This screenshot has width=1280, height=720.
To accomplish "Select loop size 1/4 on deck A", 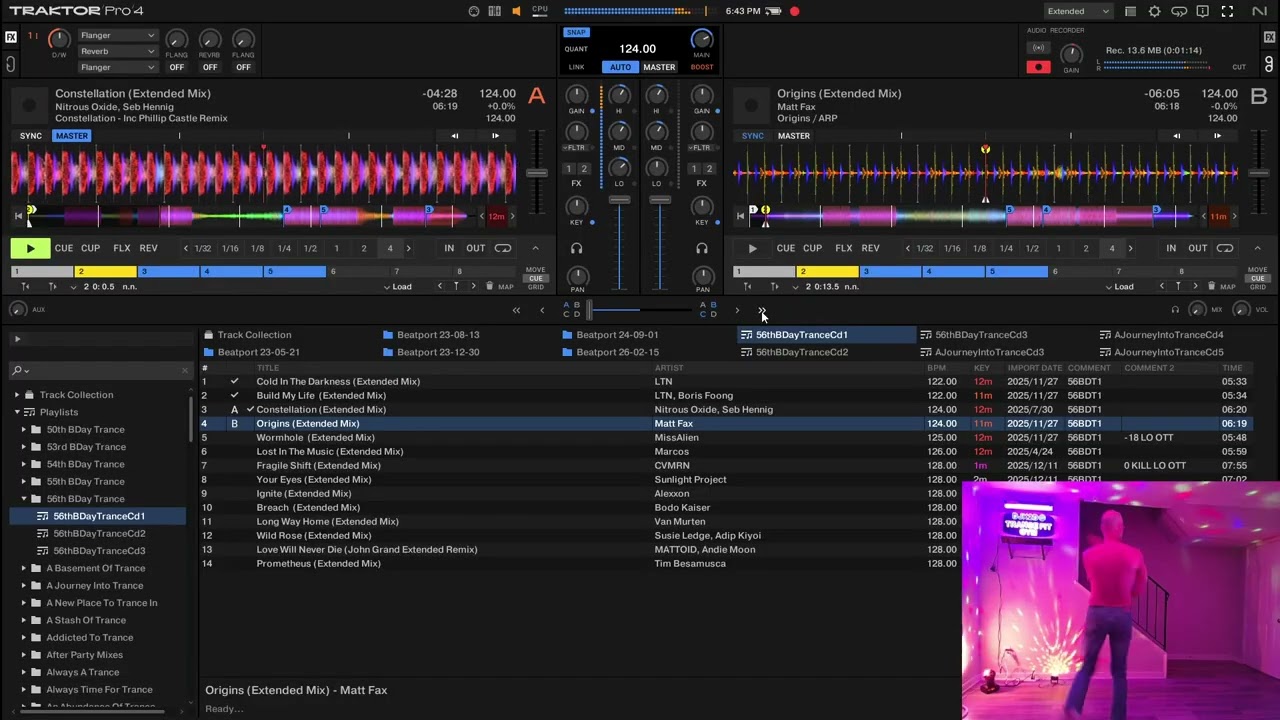I will tap(284, 248).
